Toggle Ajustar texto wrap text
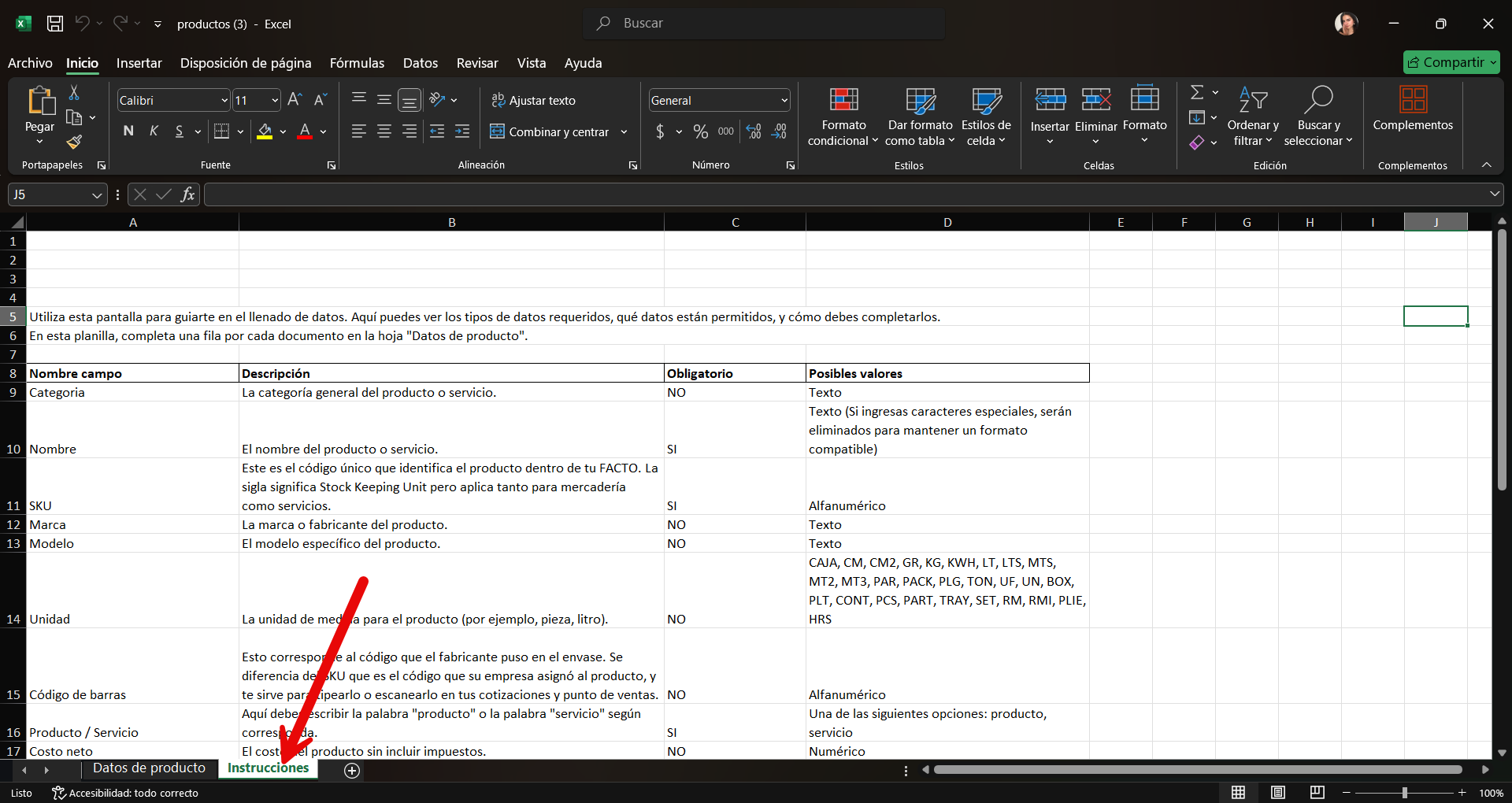Viewport: 1512px width, 803px height. (533, 100)
